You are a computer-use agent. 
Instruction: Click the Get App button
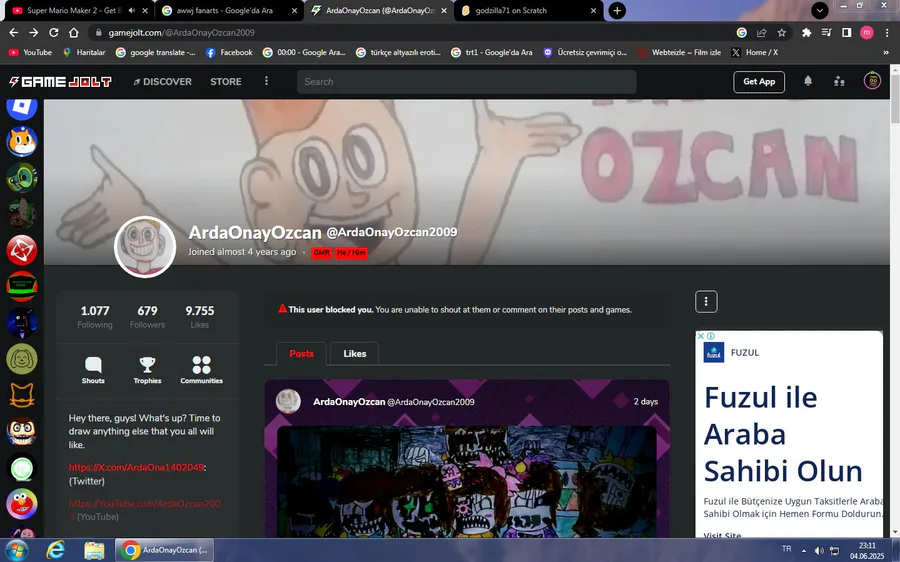click(759, 82)
